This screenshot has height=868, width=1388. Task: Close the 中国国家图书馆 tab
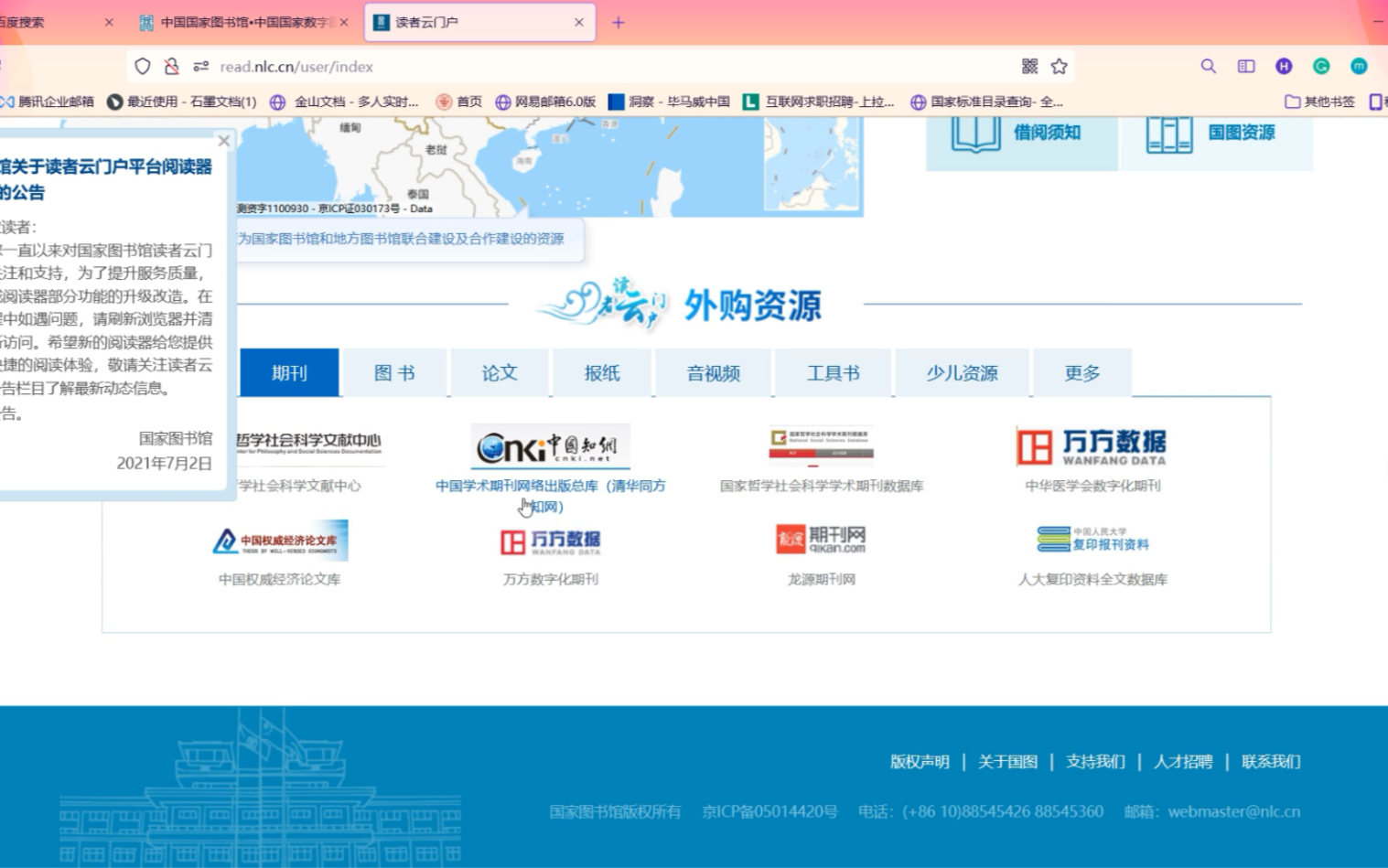click(344, 22)
